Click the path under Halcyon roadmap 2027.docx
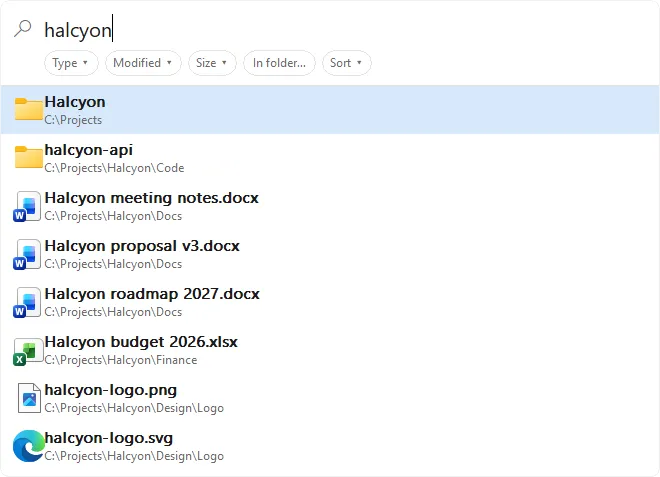 tap(113, 312)
